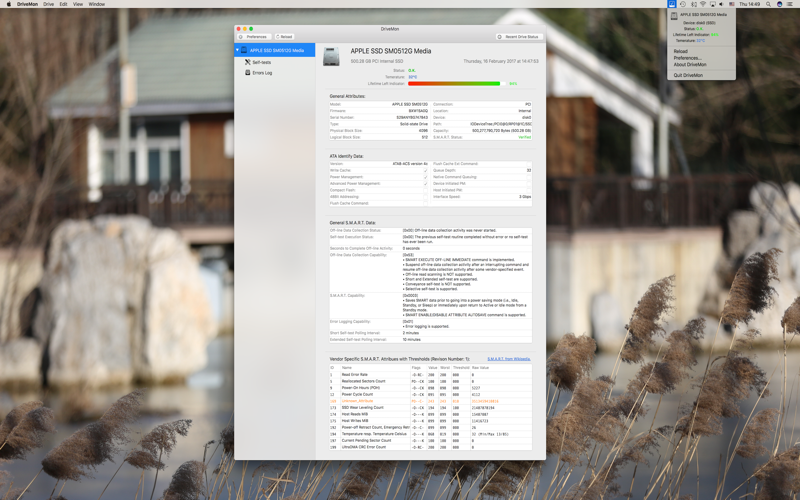Select the Power-On Hours (POH) row

tap(430, 388)
